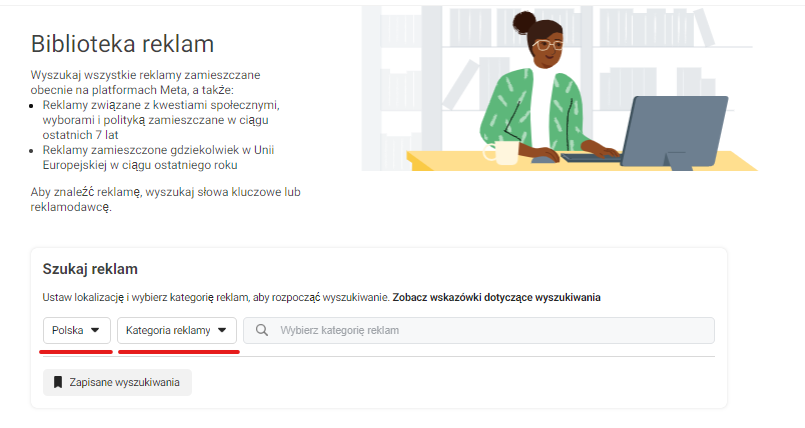Click the Wybierz kategorię reklam search field

click(478, 330)
